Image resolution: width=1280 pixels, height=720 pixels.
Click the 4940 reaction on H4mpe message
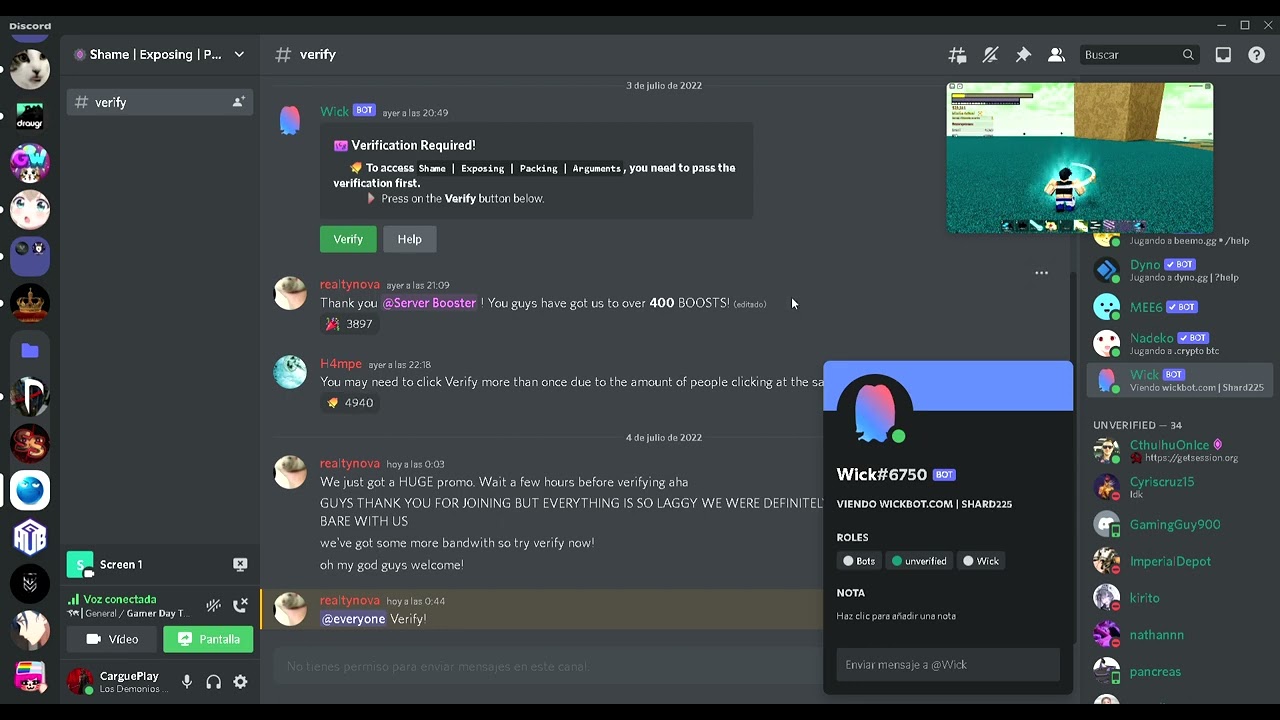(349, 403)
